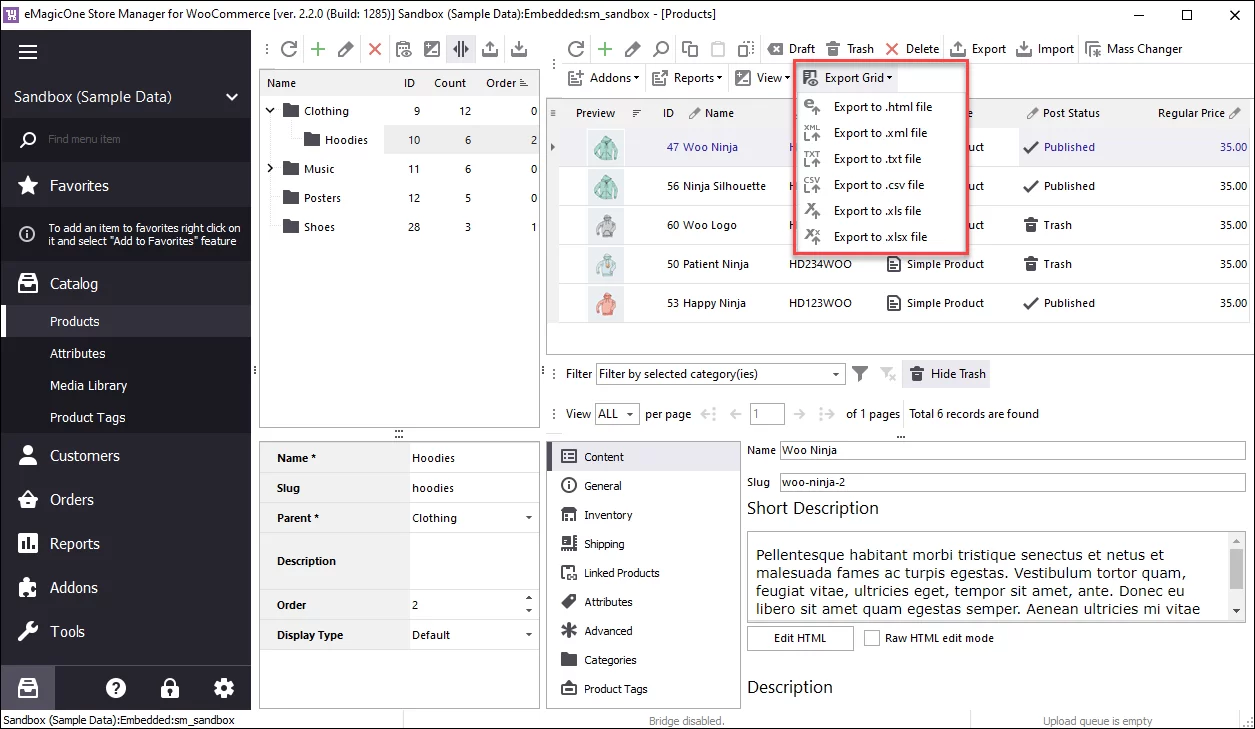Select the Happy Ninja product thumbnail

[x=606, y=303]
